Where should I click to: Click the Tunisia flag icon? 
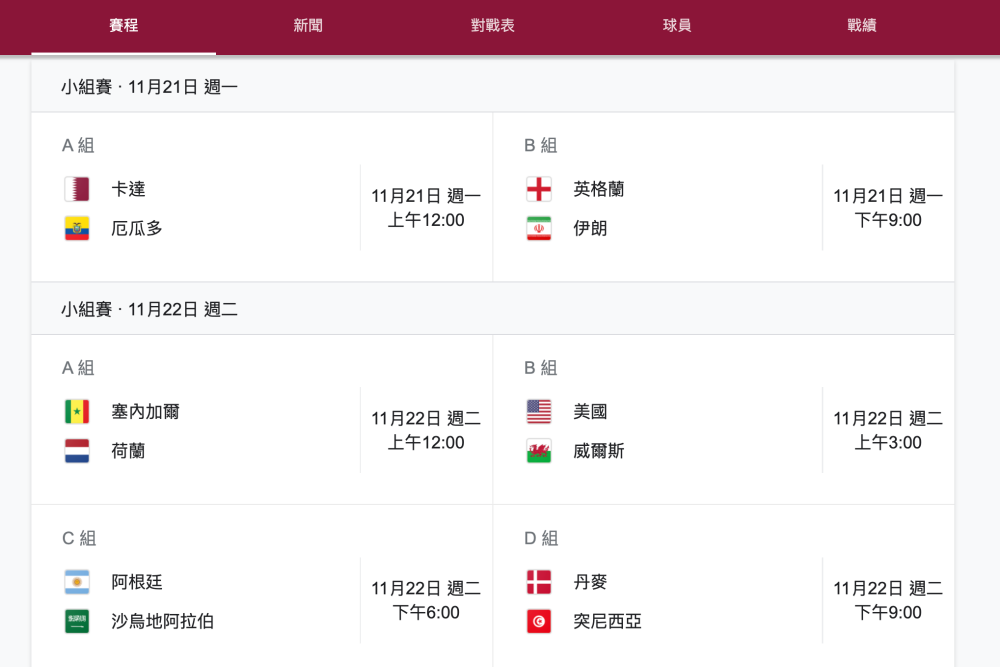(539, 621)
